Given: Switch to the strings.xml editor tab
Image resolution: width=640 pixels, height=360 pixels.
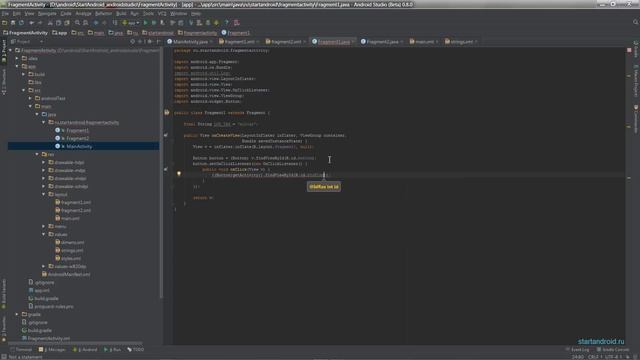Looking at the screenshot, I should tap(460, 42).
